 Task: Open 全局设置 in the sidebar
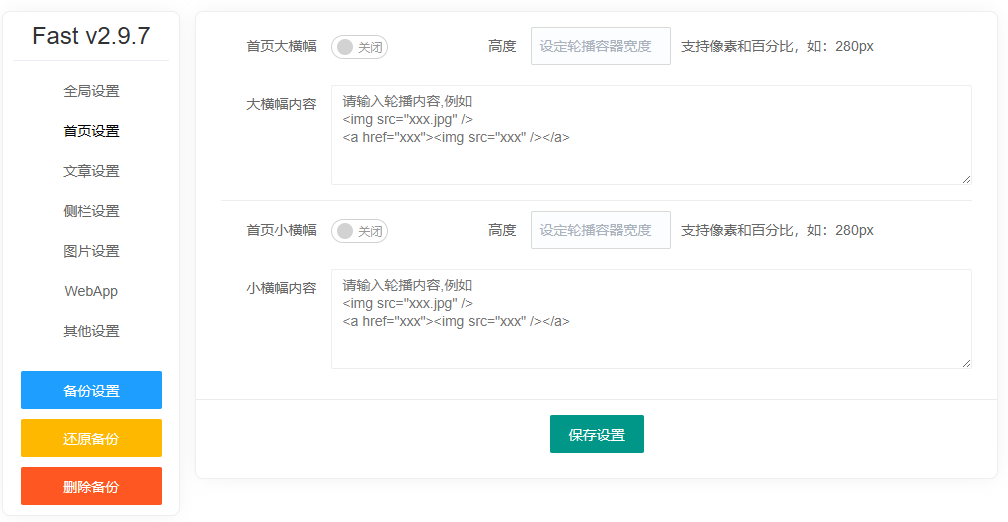tap(91, 91)
